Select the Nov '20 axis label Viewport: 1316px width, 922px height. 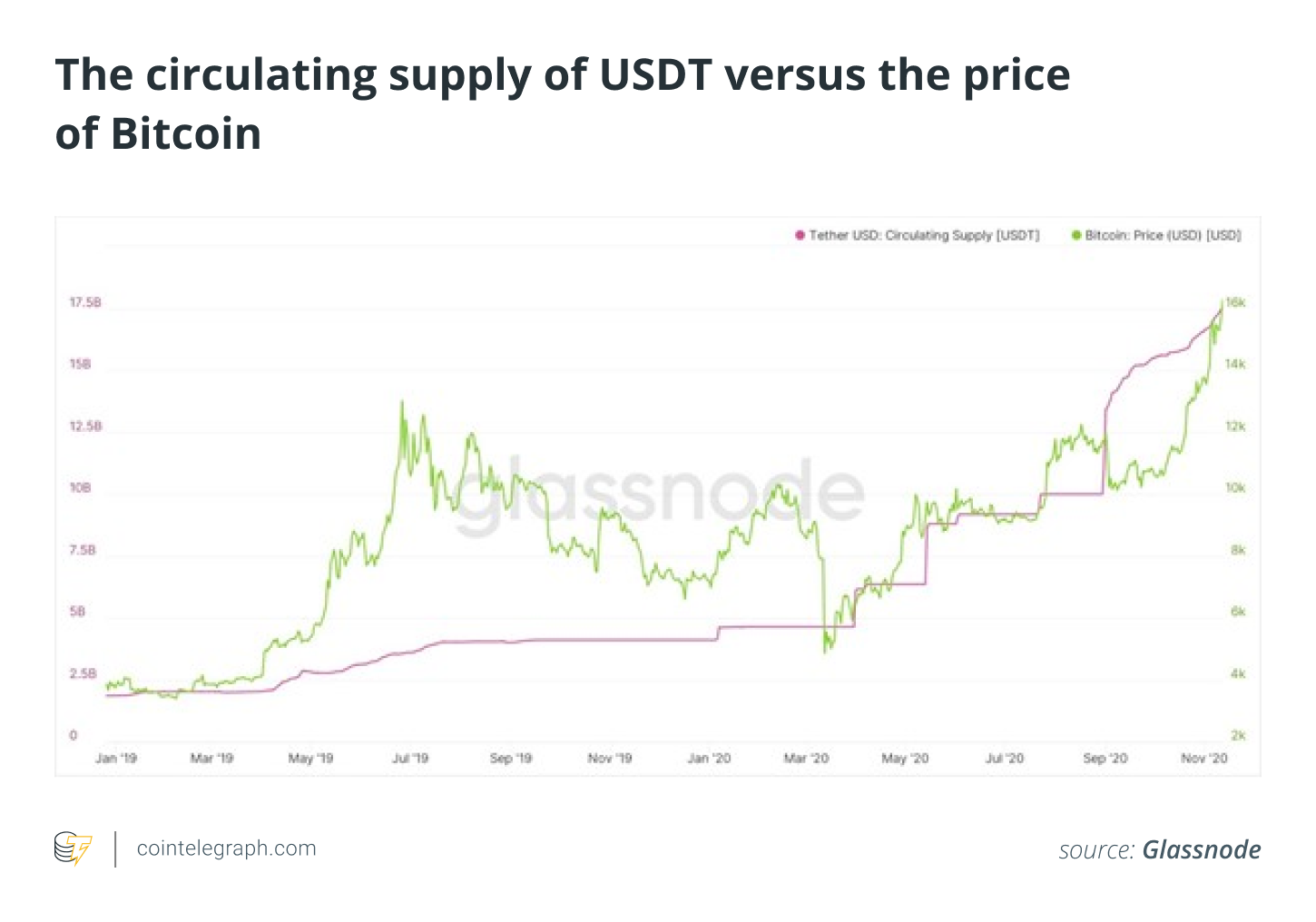click(1203, 758)
